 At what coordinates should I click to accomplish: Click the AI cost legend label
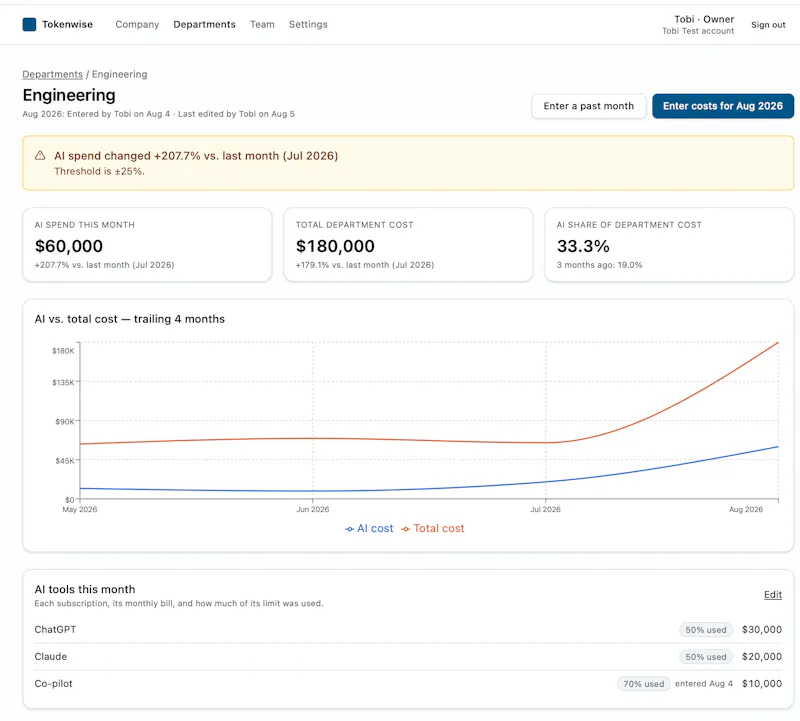coord(375,529)
